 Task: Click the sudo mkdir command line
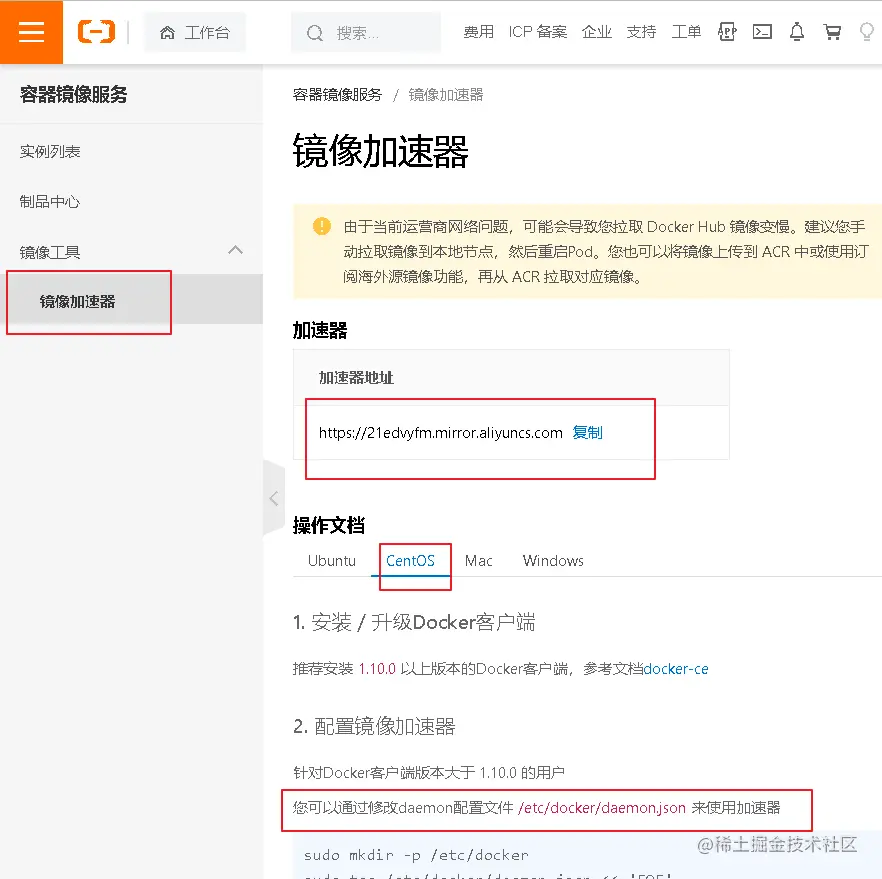click(416, 855)
